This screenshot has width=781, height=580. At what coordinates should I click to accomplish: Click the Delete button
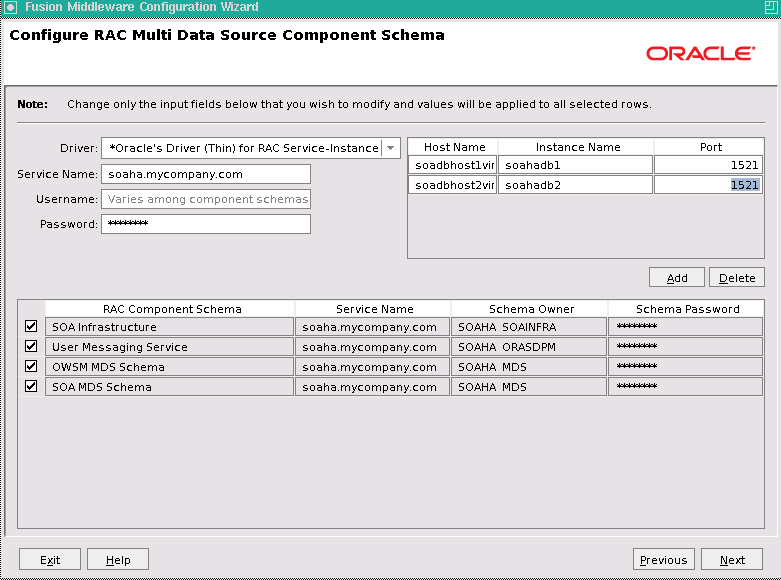[737, 278]
